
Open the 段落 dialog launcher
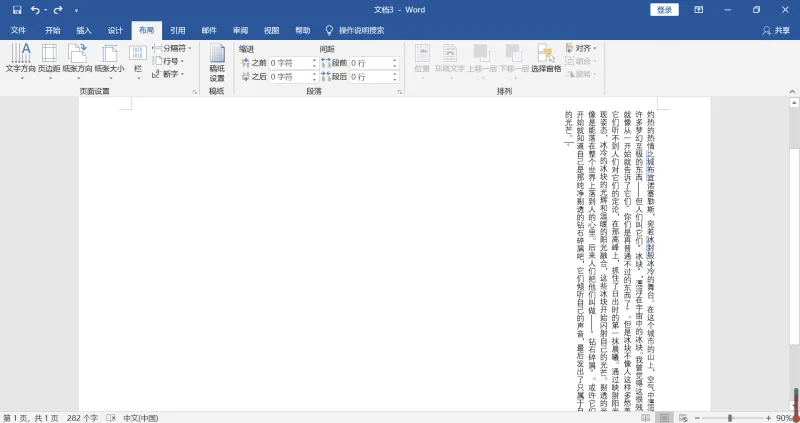[x=399, y=92]
